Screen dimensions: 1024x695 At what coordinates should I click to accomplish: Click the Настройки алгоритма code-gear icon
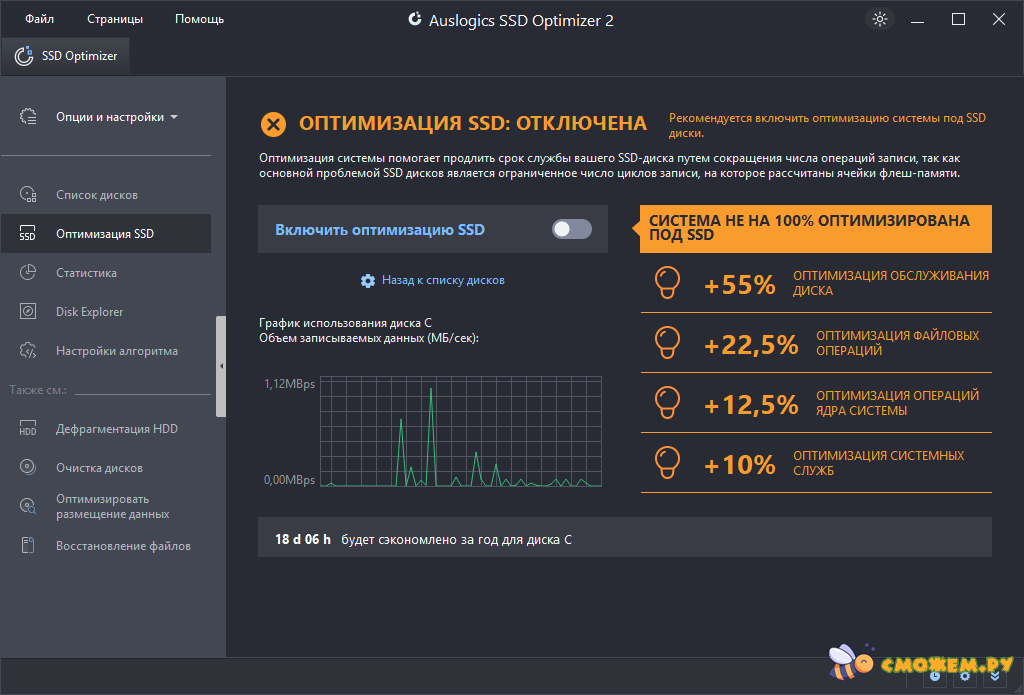tap(28, 351)
